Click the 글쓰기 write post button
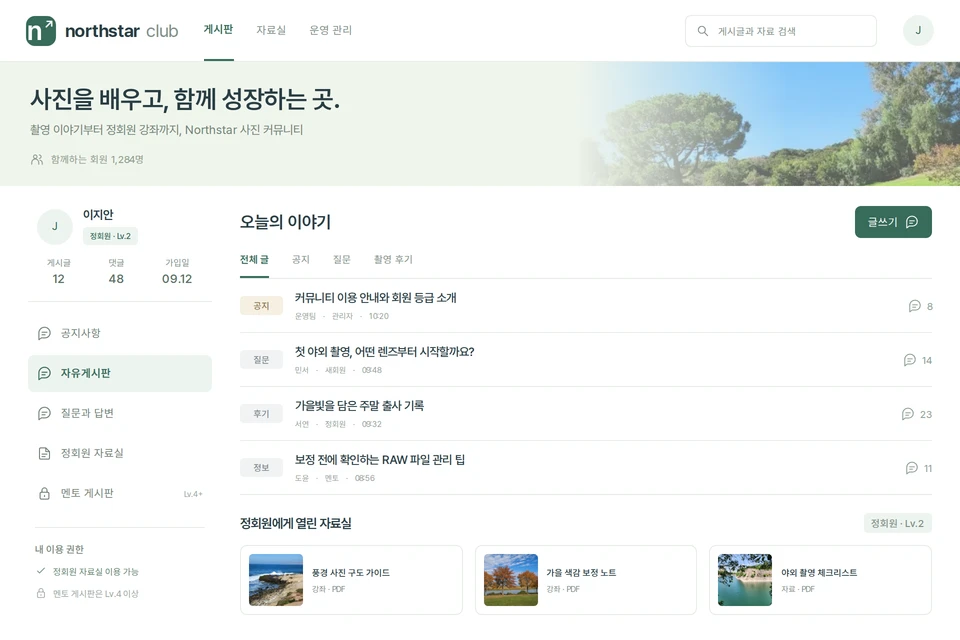This screenshot has width=960, height=640. tap(893, 222)
